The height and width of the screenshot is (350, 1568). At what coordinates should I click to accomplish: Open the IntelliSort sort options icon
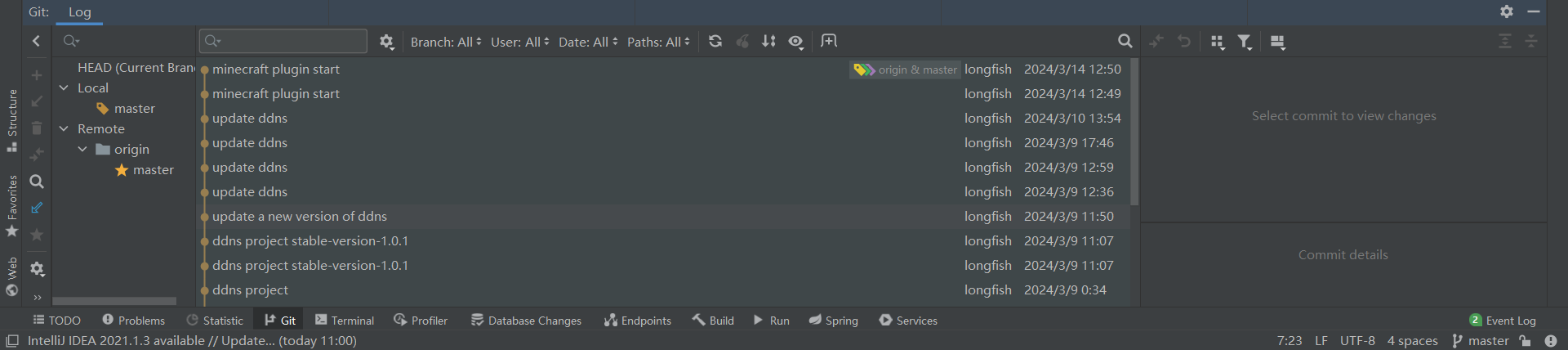point(768,41)
